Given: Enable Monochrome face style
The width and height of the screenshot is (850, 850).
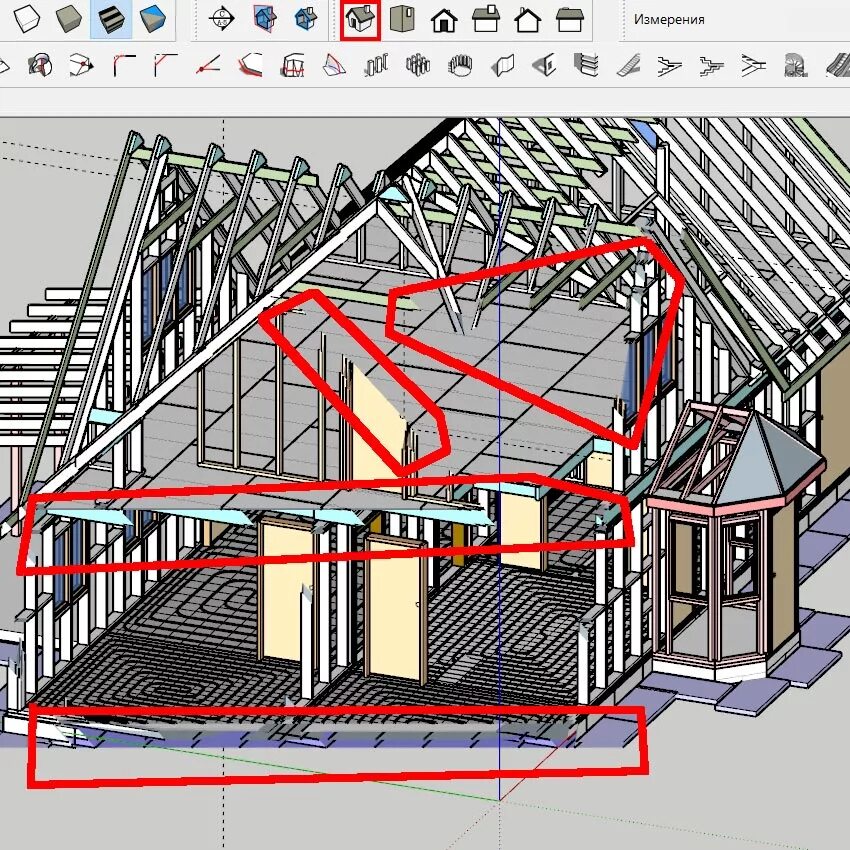Looking at the screenshot, I should (153, 19).
